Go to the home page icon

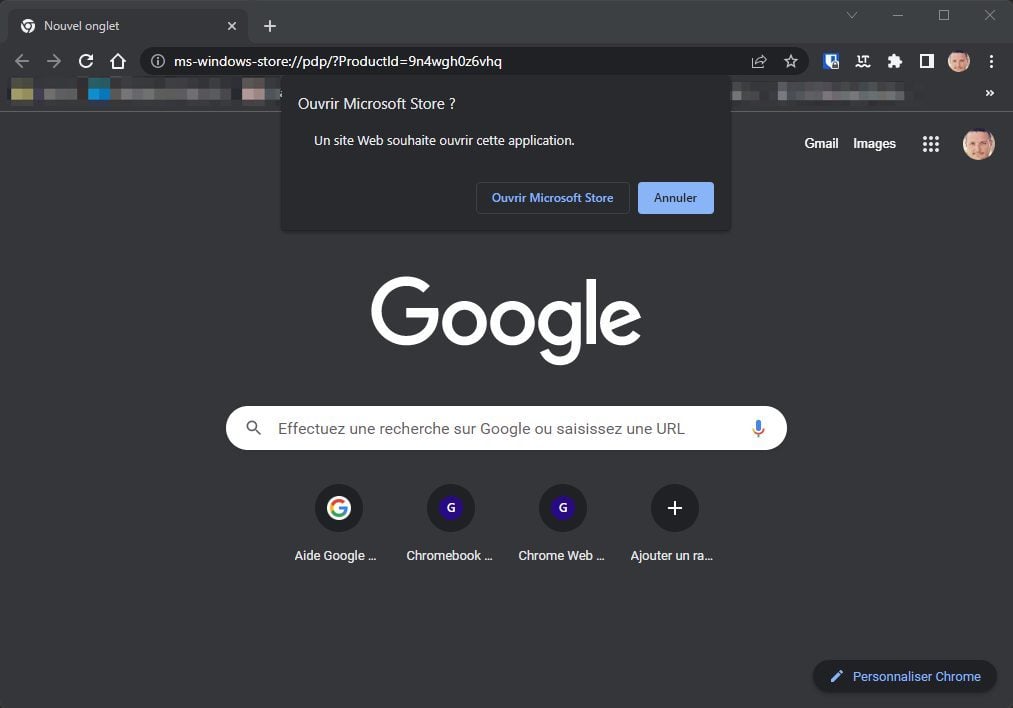(x=118, y=61)
